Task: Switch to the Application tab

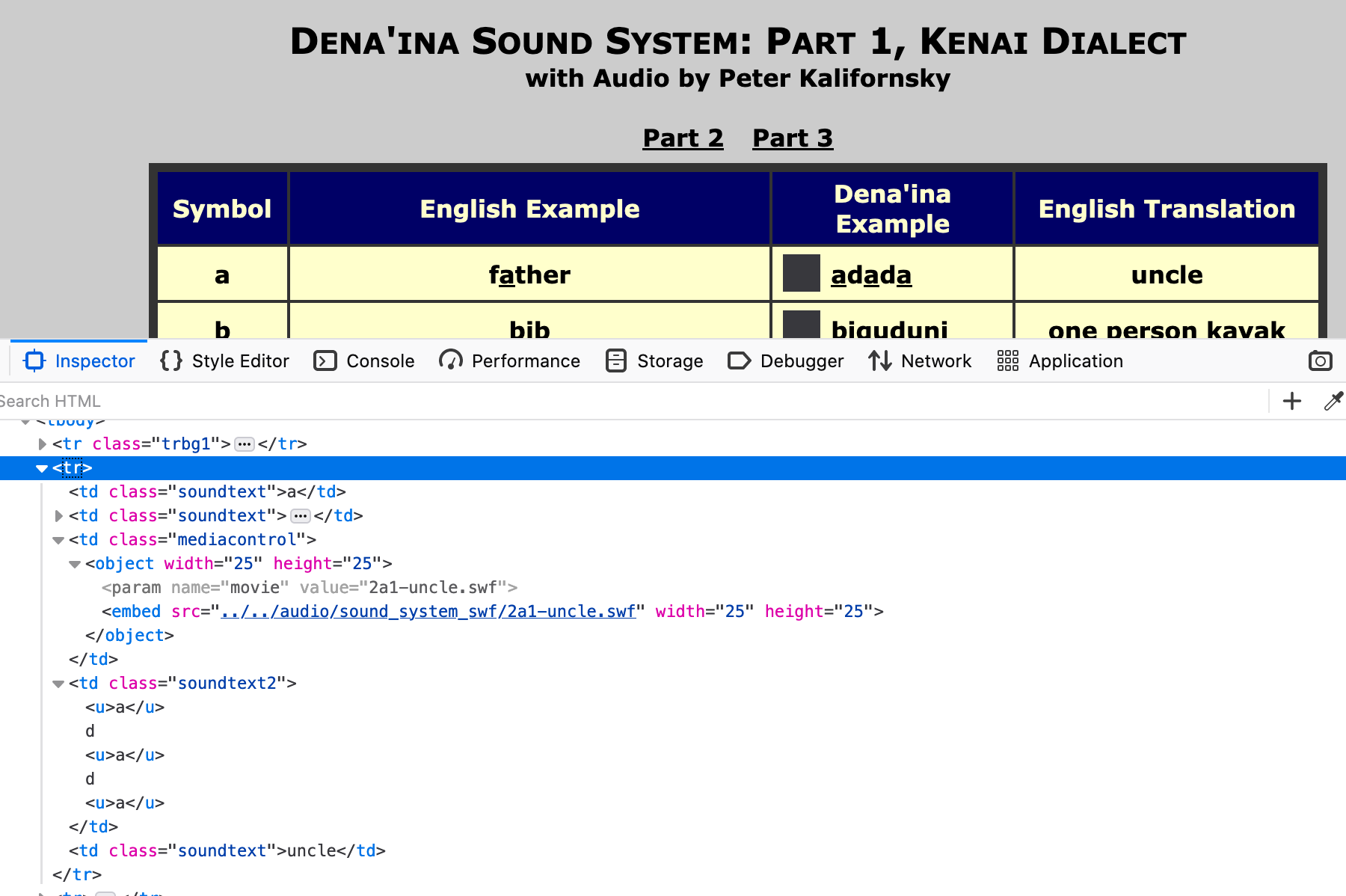Action: (1060, 361)
